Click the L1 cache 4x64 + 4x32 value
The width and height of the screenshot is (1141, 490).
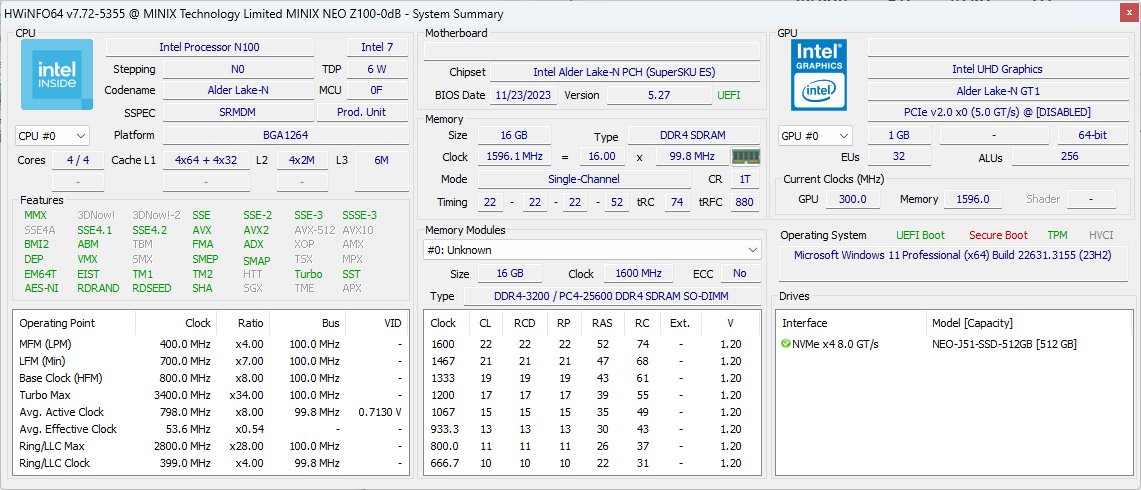[206, 160]
